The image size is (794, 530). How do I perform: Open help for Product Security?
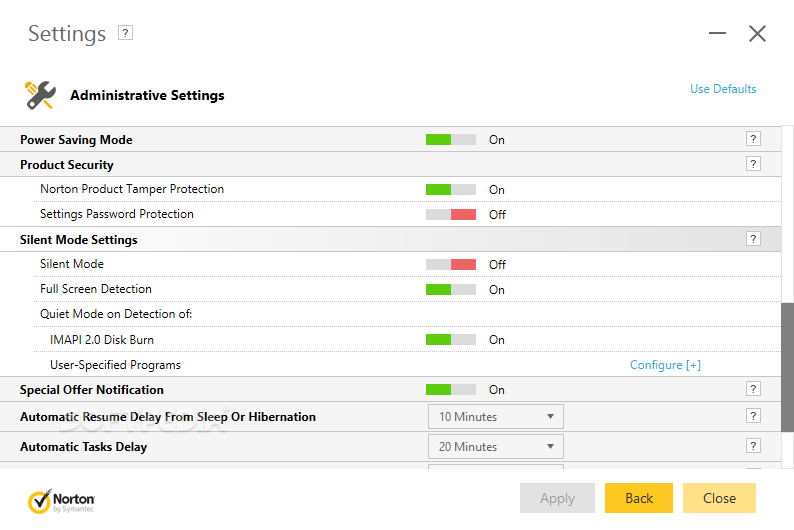753,164
